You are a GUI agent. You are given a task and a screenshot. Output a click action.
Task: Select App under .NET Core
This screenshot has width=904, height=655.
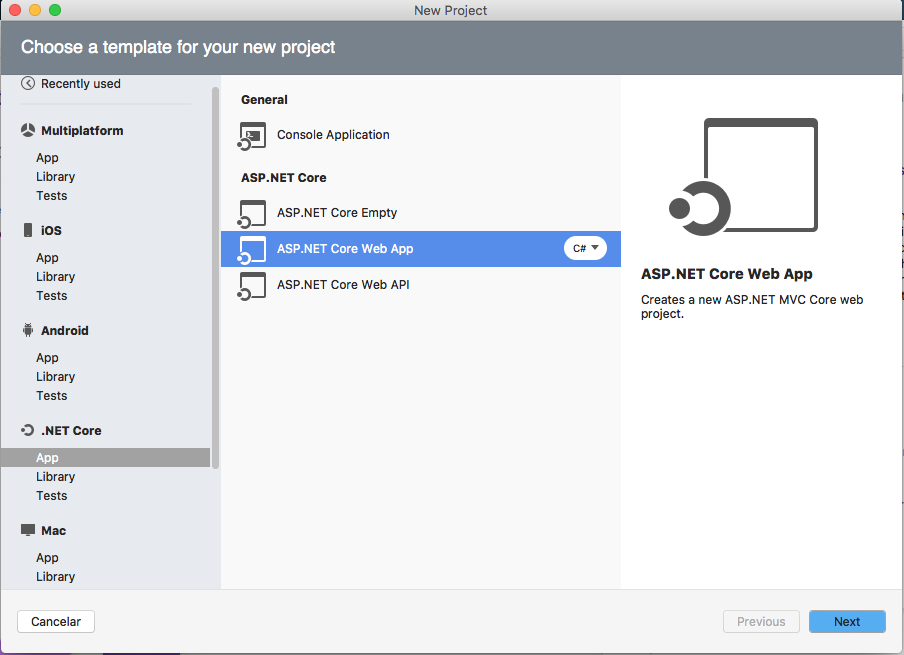(106, 457)
